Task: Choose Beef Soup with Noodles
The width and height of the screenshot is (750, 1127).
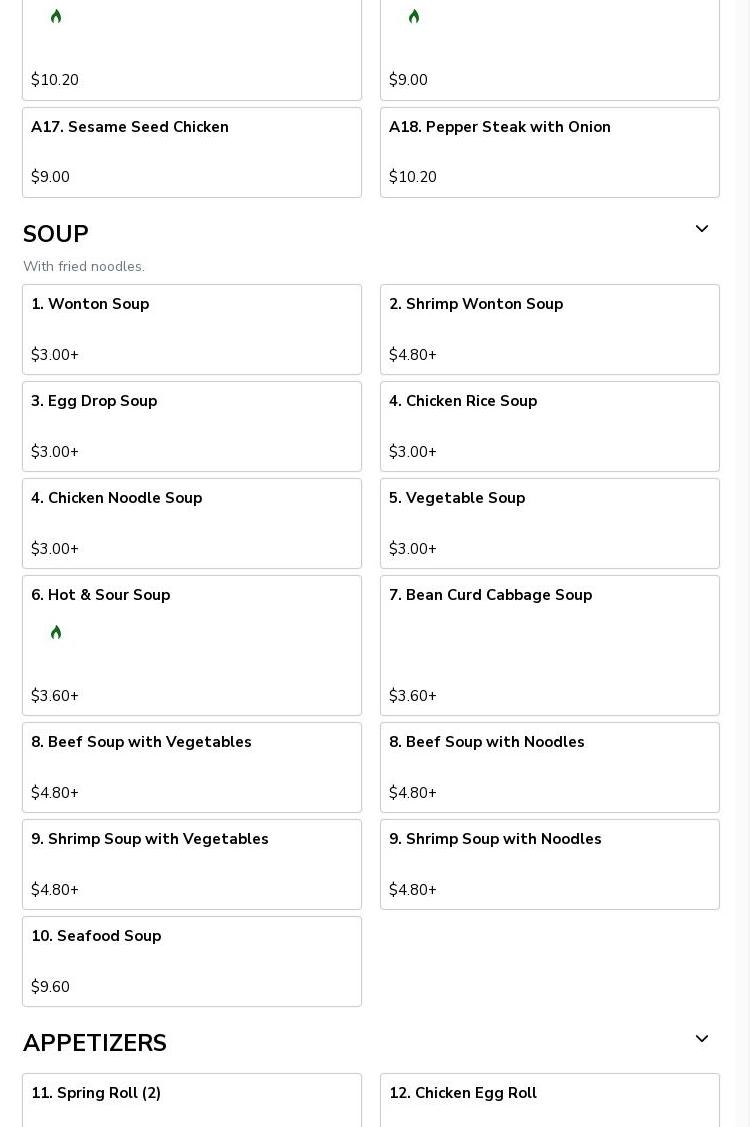Action: tap(550, 768)
